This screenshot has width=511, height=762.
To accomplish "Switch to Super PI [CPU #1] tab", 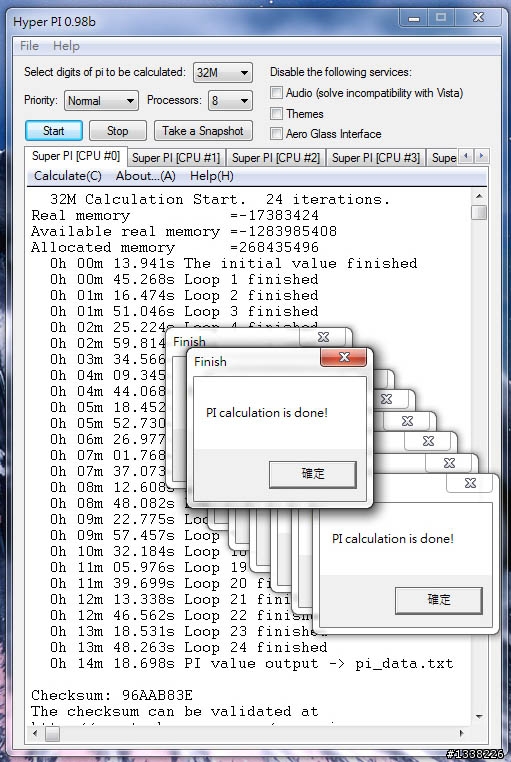I will pyautogui.click(x=176, y=157).
